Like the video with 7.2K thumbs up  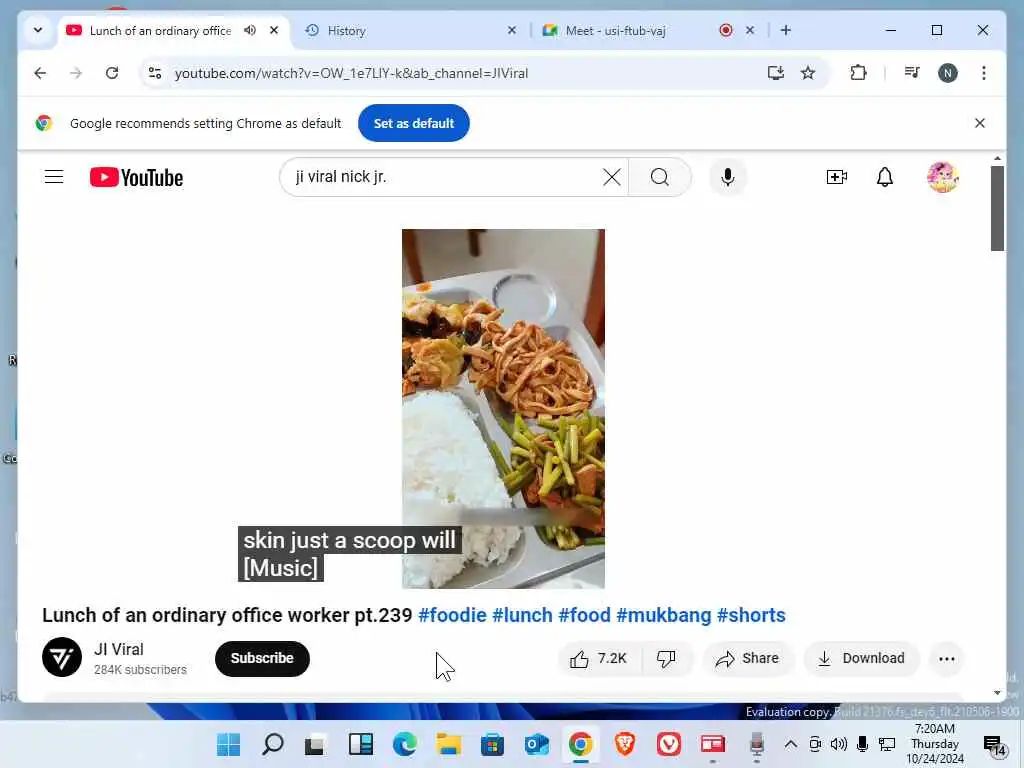point(598,658)
